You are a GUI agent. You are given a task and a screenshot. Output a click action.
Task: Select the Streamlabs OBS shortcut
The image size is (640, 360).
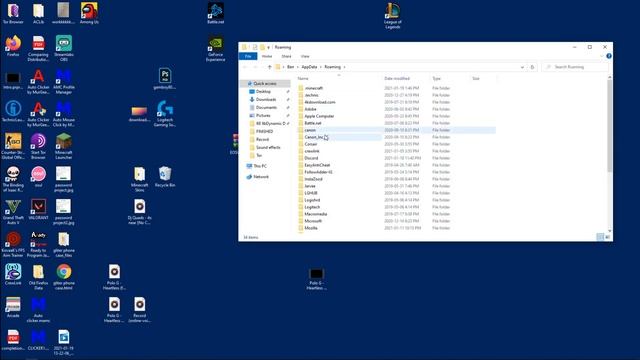coord(64,48)
